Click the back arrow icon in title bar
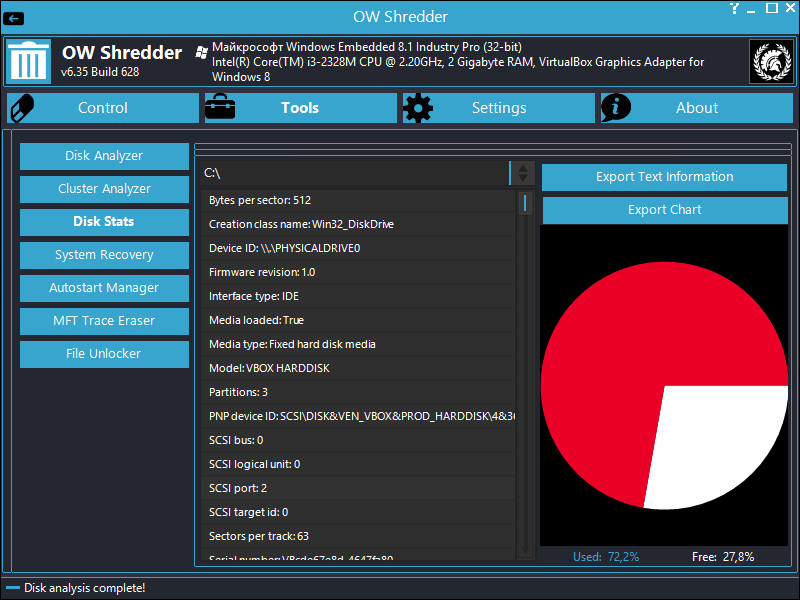 (13, 19)
